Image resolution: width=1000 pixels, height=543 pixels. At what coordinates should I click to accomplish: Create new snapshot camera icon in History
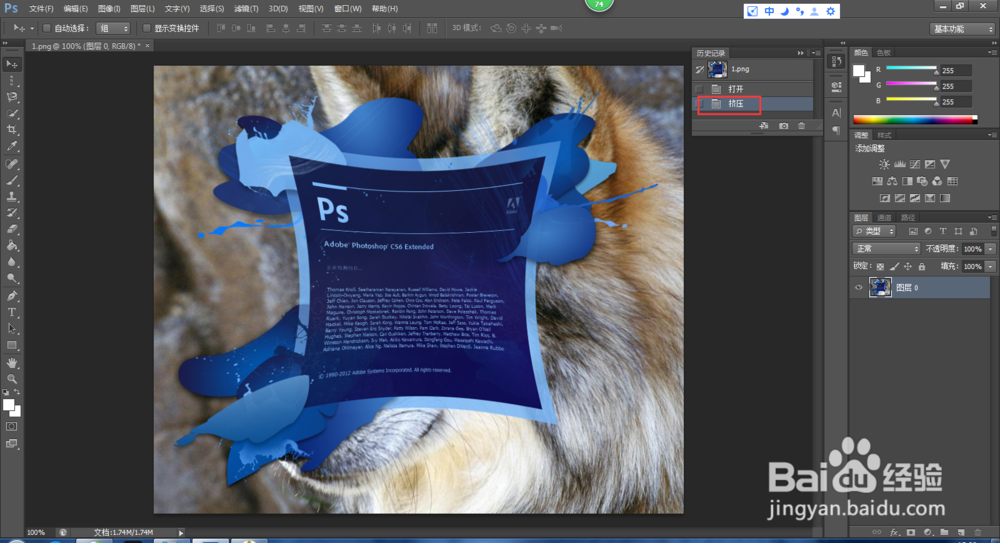point(783,126)
